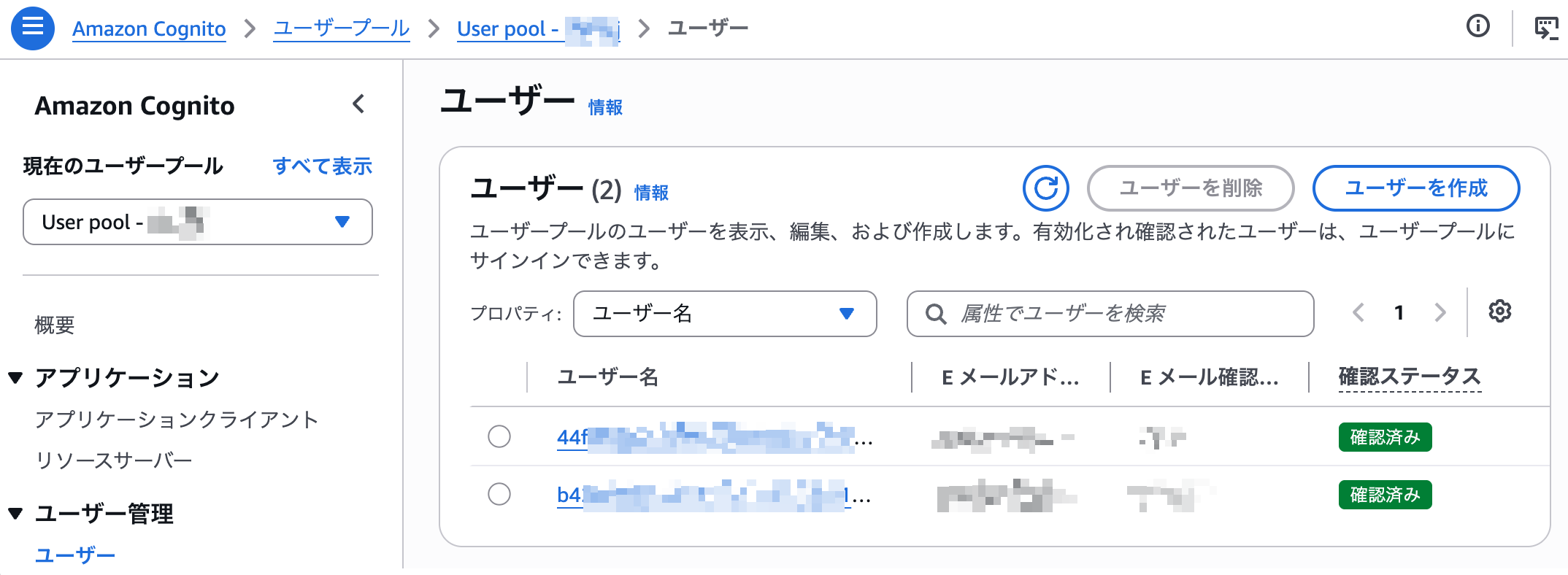
Task: Open the info panel icon in header
Action: click(x=1477, y=27)
